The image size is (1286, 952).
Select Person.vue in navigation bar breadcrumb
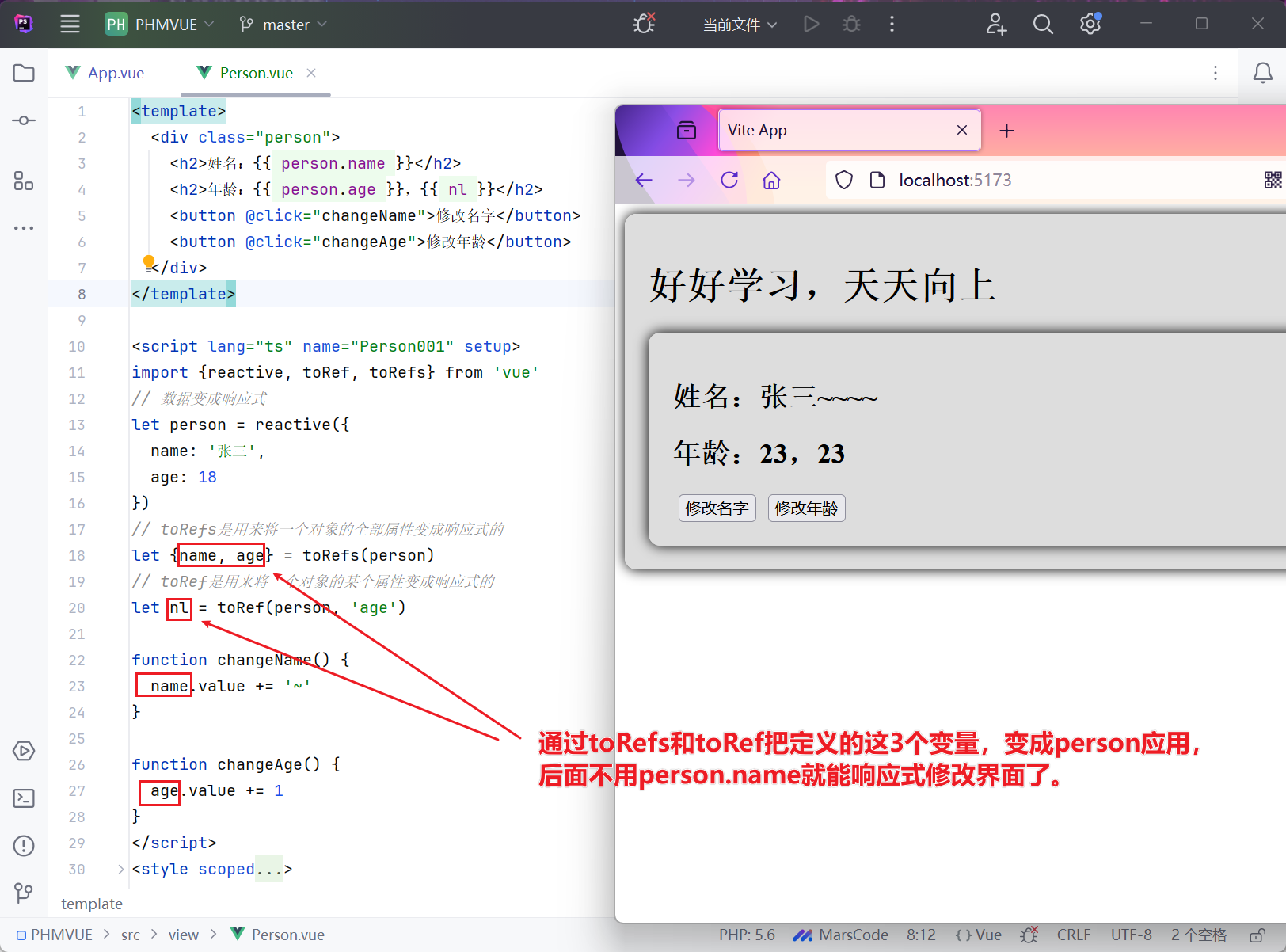tap(278, 935)
